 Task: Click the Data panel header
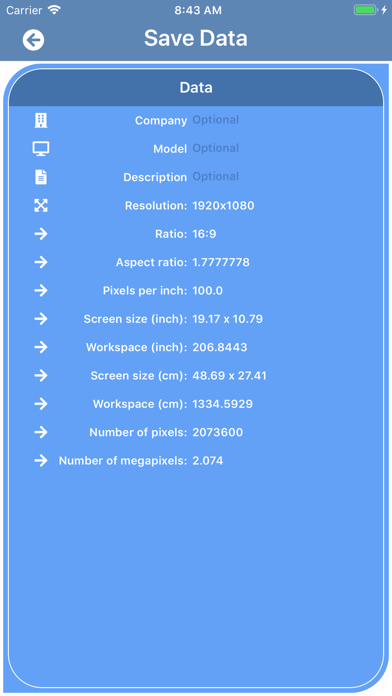tap(196, 87)
